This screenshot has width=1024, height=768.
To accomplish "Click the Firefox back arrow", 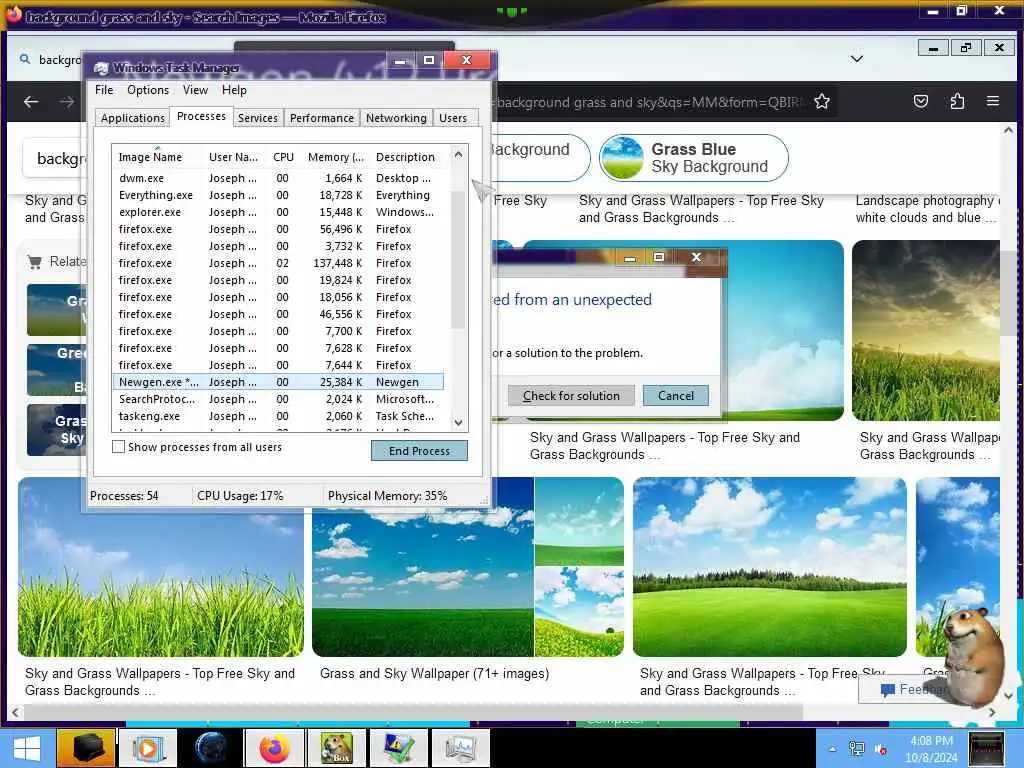I will pos(31,102).
